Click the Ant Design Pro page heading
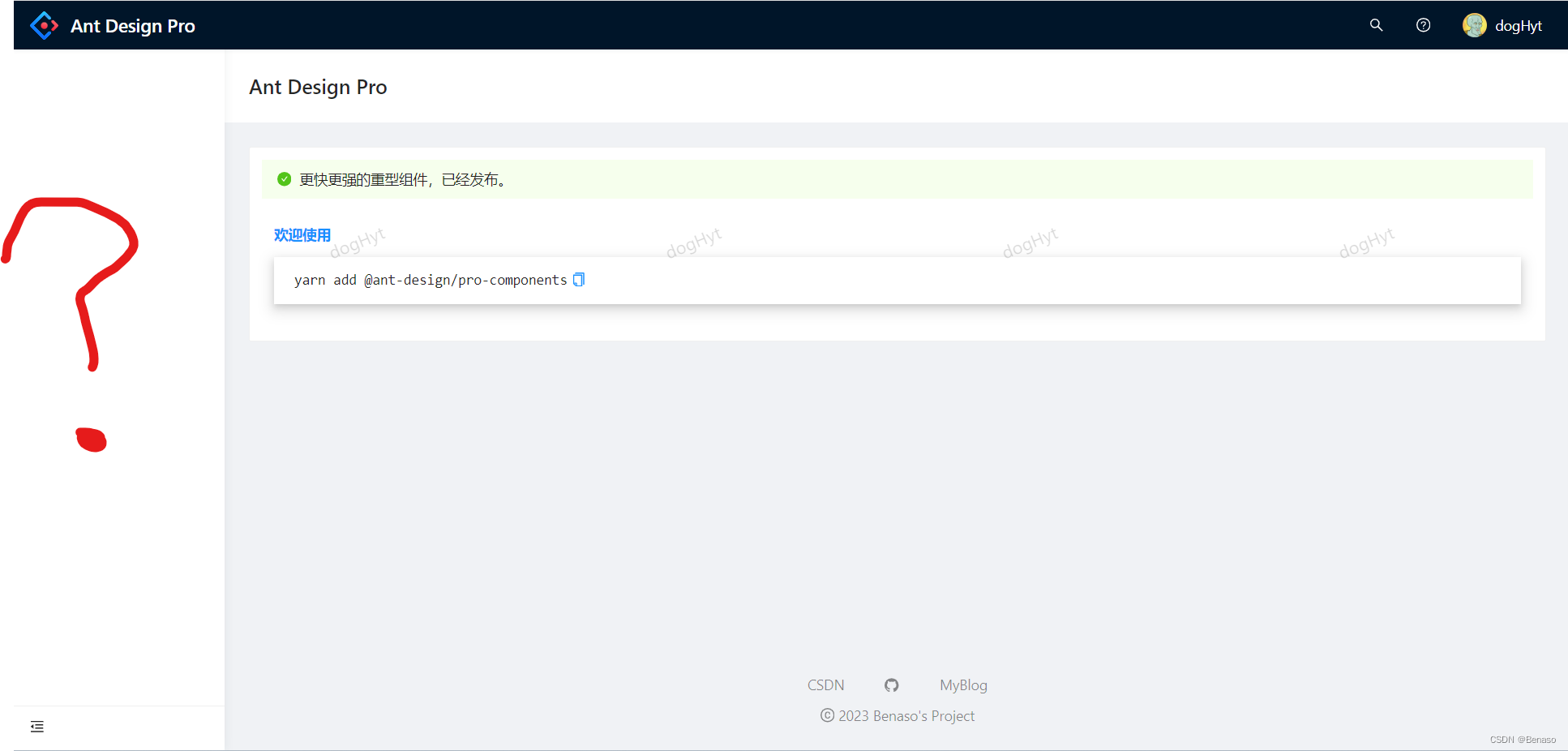The height and width of the screenshot is (751, 1568). point(318,87)
